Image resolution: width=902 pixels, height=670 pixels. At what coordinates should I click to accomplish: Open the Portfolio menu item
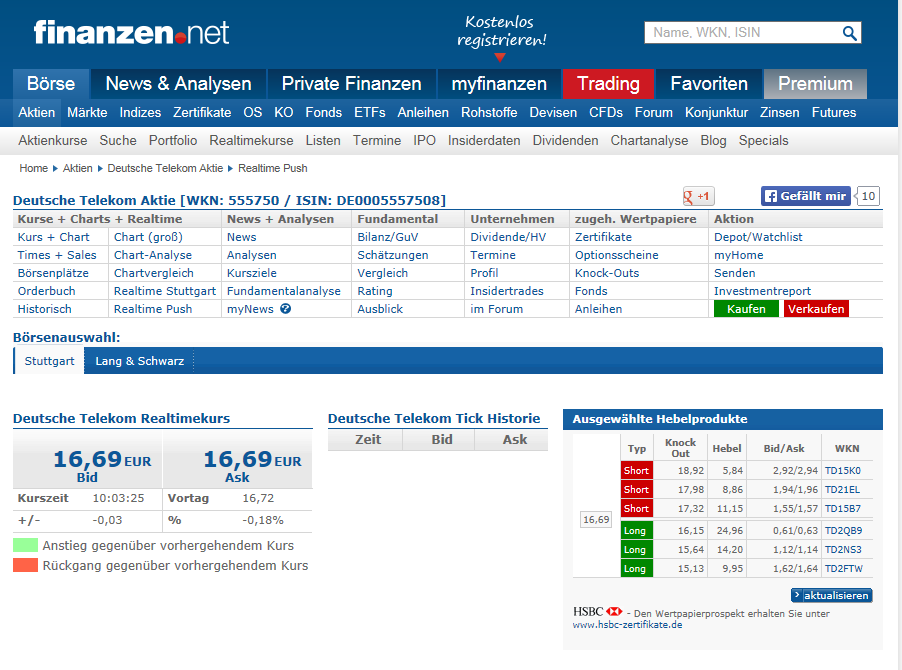(173, 141)
